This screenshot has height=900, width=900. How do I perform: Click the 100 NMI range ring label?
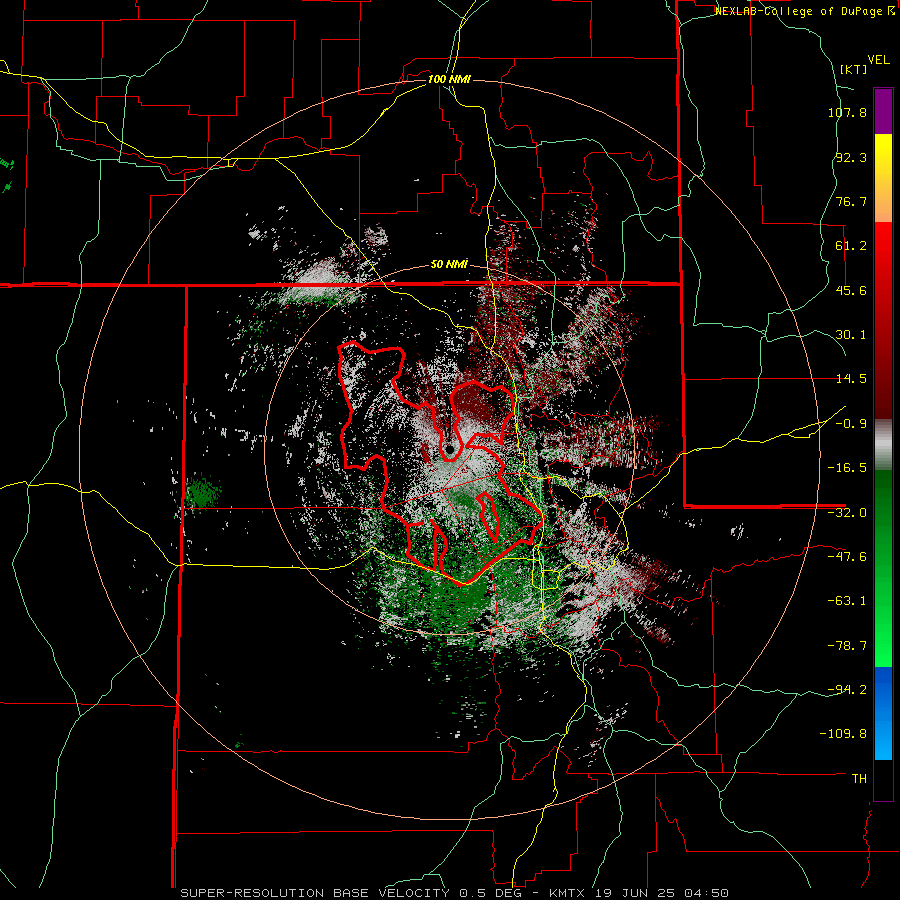(x=449, y=79)
